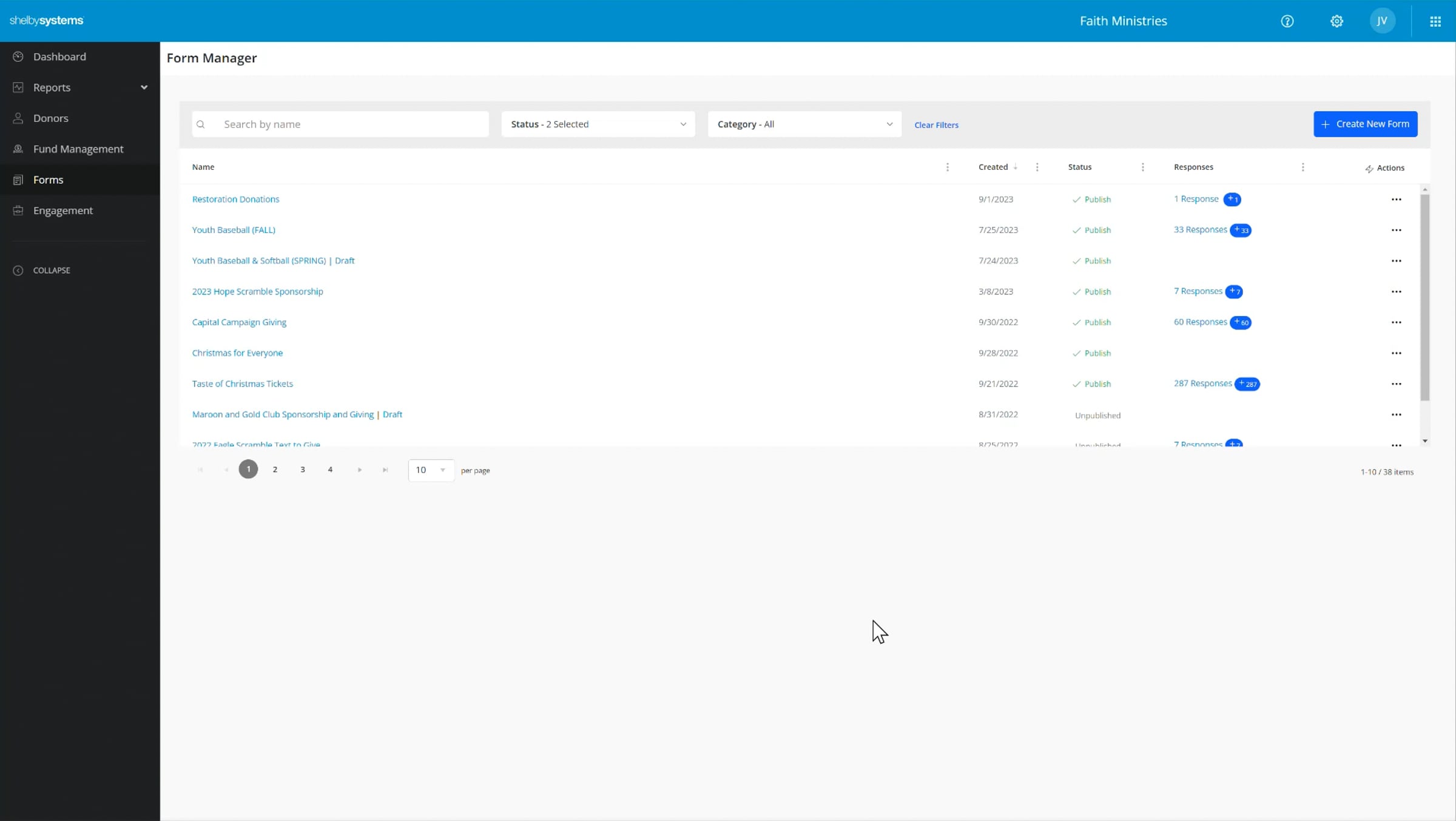Click the JV user avatar

click(x=1382, y=21)
